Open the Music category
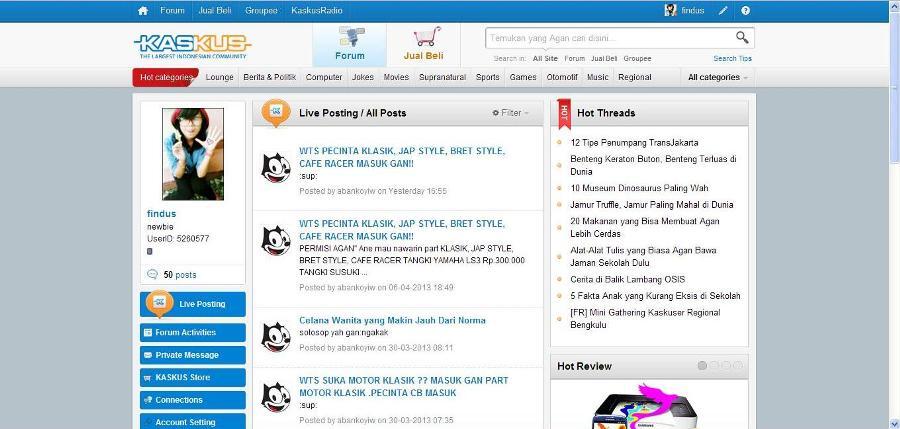Viewport: 900px width, 429px height. (x=598, y=77)
